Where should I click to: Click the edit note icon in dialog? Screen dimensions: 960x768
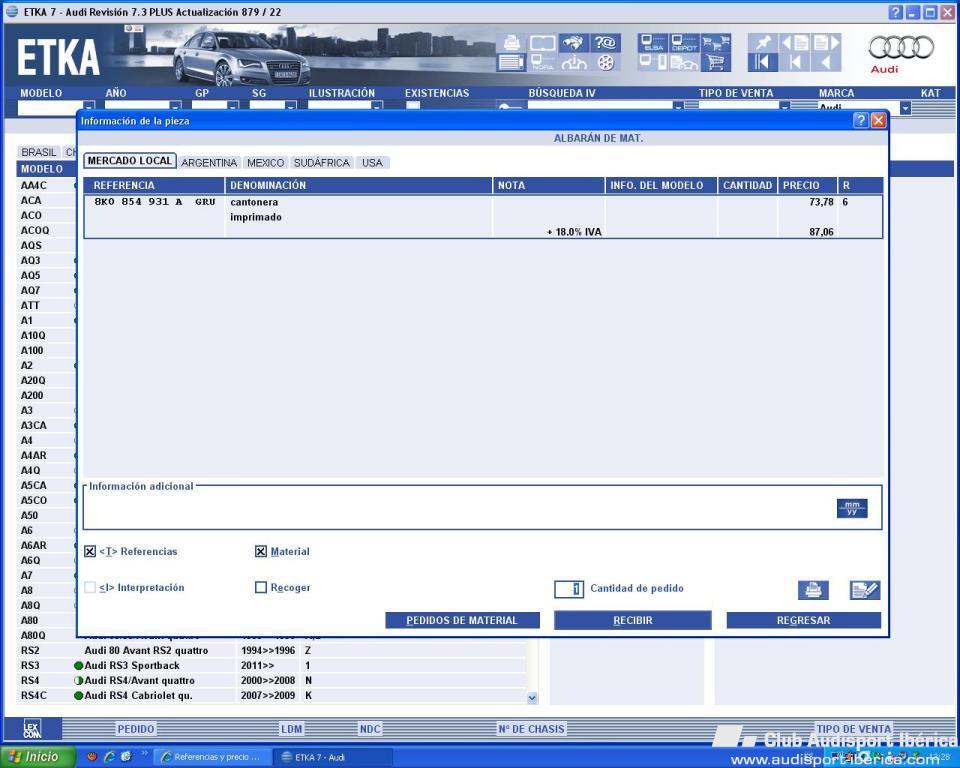(x=865, y=590)
